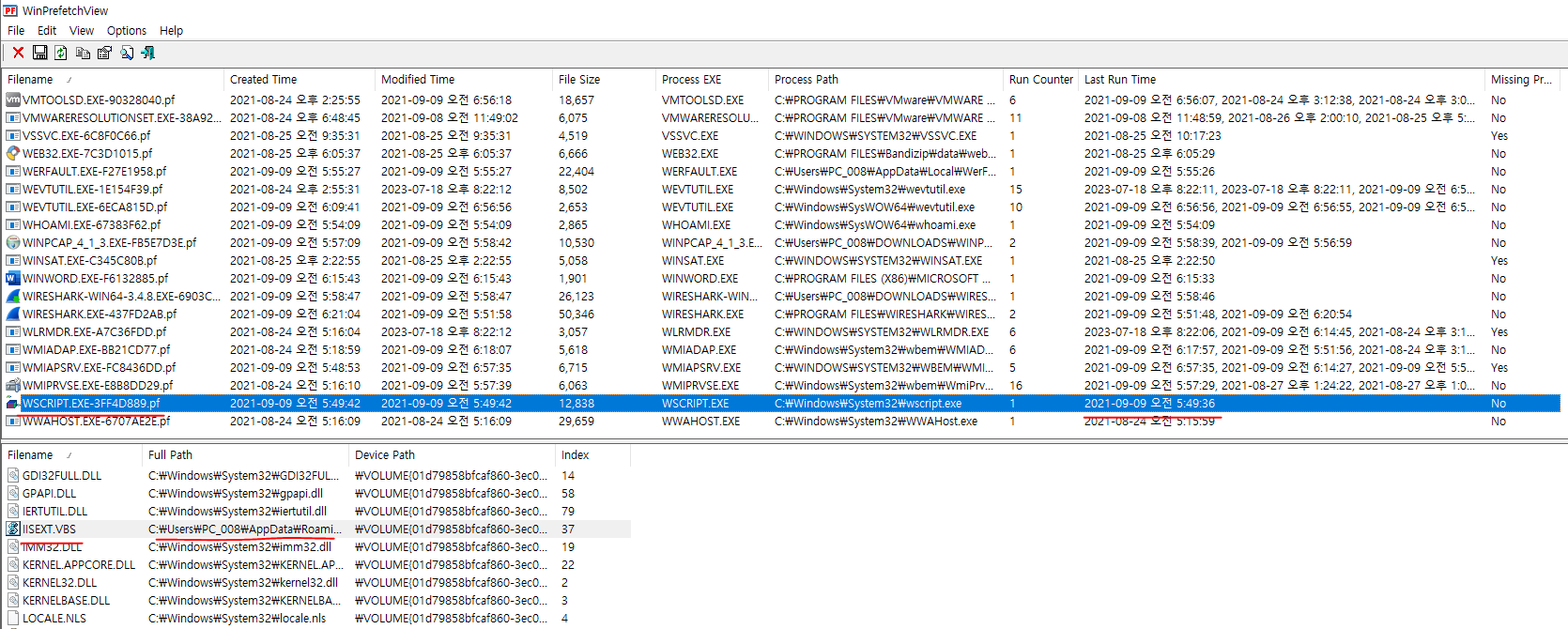Viewport: 1568px width, 629px height.
Task: Click the GDI32FULL.DLL file icon
Action: (x=13, y=476)
